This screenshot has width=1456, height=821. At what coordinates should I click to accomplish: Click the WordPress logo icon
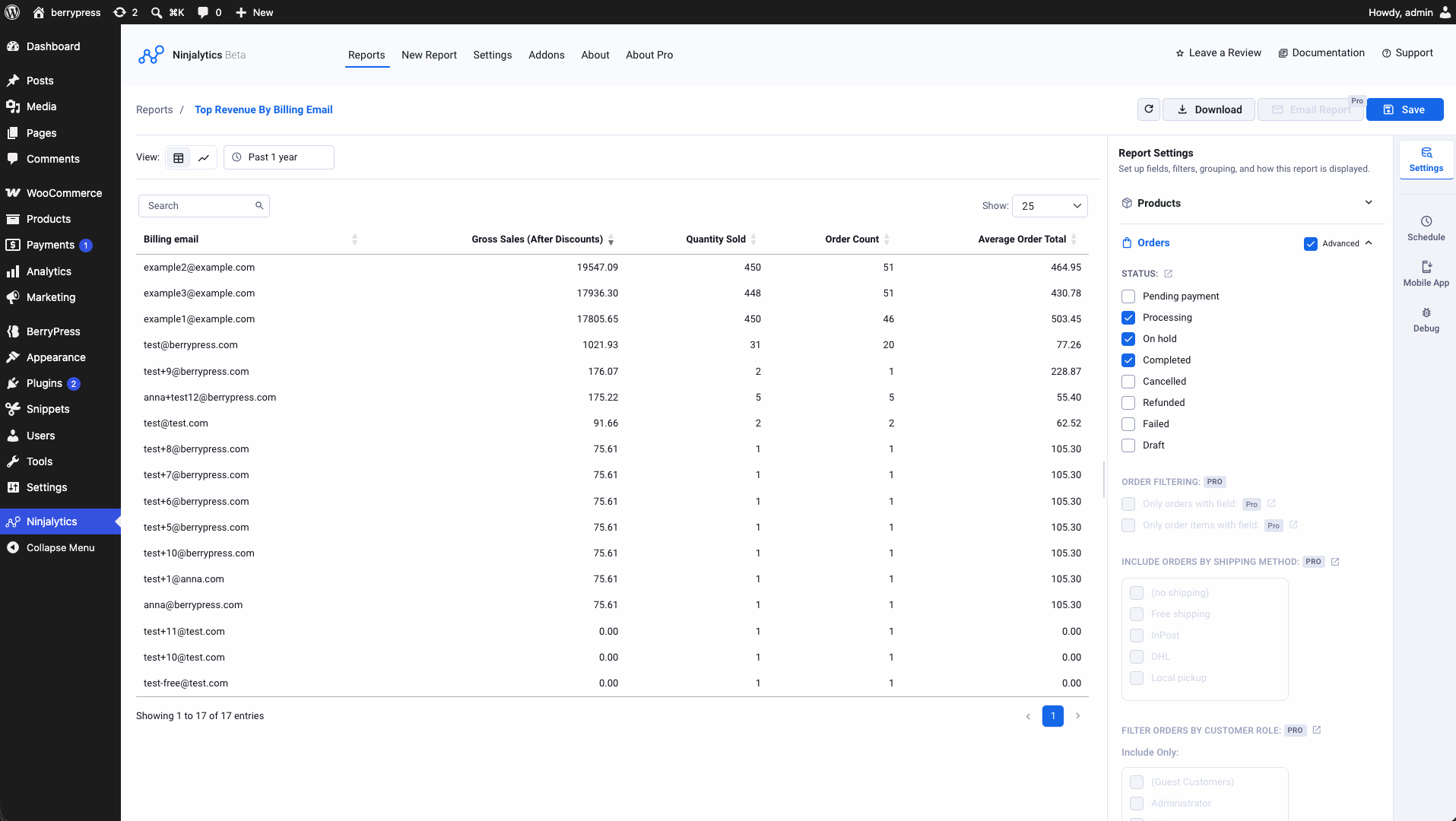pos(12,12)
